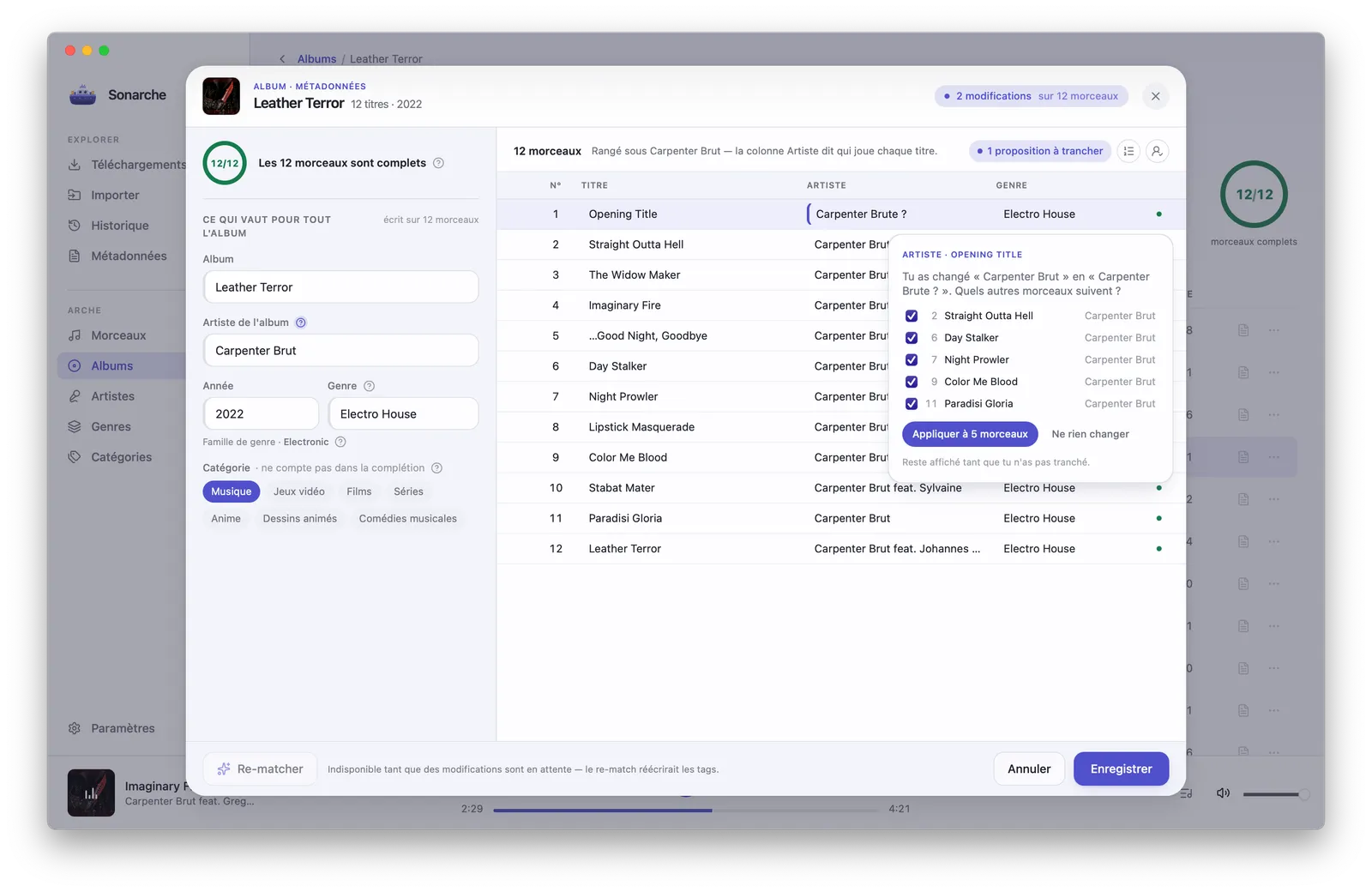Viewport: 1372px width, 892px height.
Task: Uncheck Straight Outta Hell checkbox
Action: coord(912,316)
